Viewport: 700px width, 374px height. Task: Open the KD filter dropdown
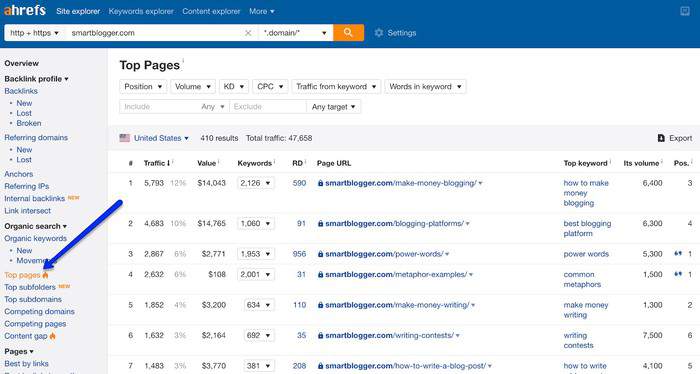[x=234, y=87]
